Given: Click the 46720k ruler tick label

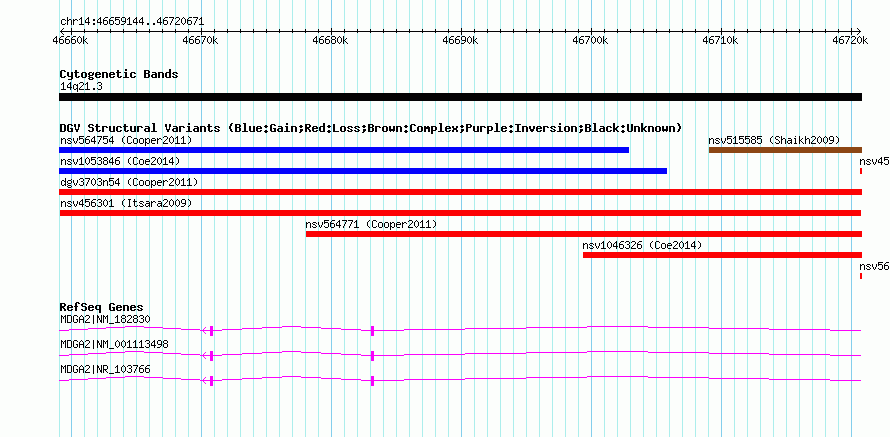Looking at the screenshot, I should tap(851, 40).
